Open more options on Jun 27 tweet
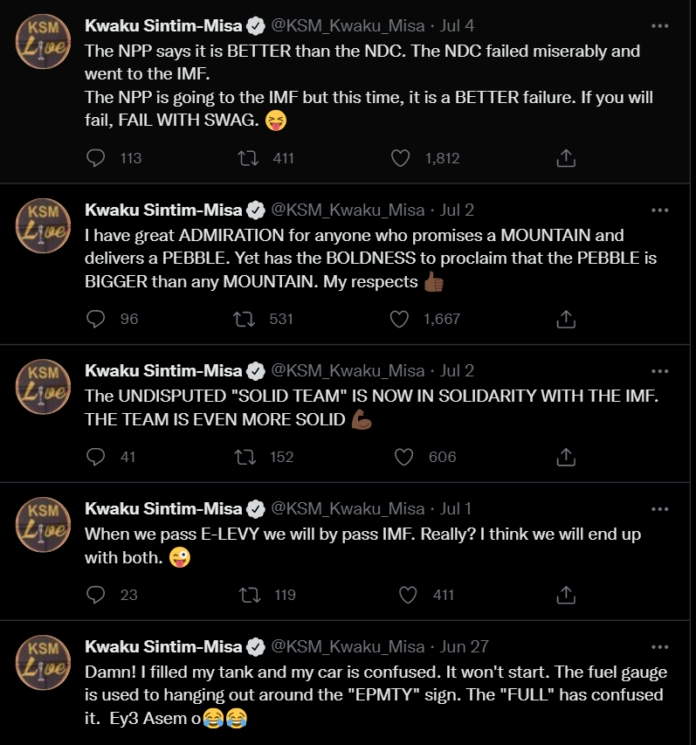The image size is (696, 745). point(659,647)
